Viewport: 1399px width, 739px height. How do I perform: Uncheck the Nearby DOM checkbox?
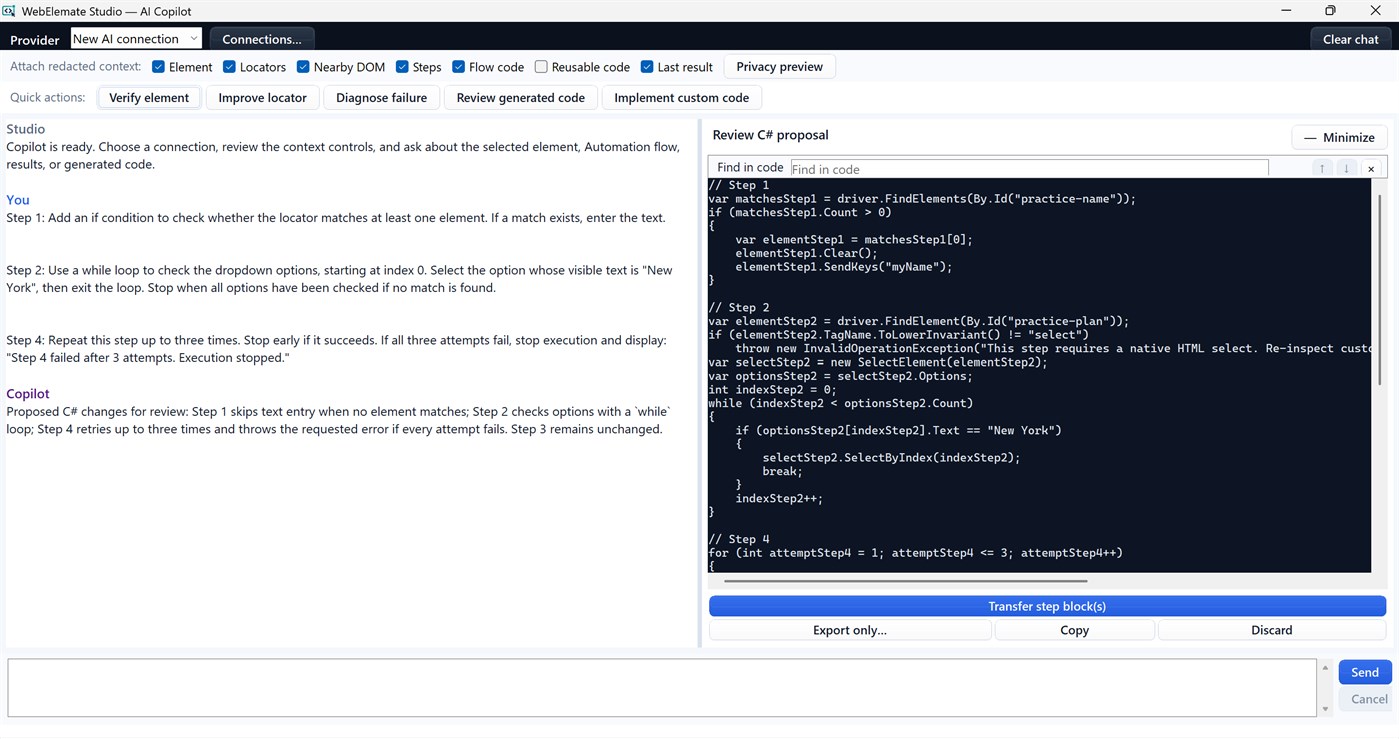[303, 67]
